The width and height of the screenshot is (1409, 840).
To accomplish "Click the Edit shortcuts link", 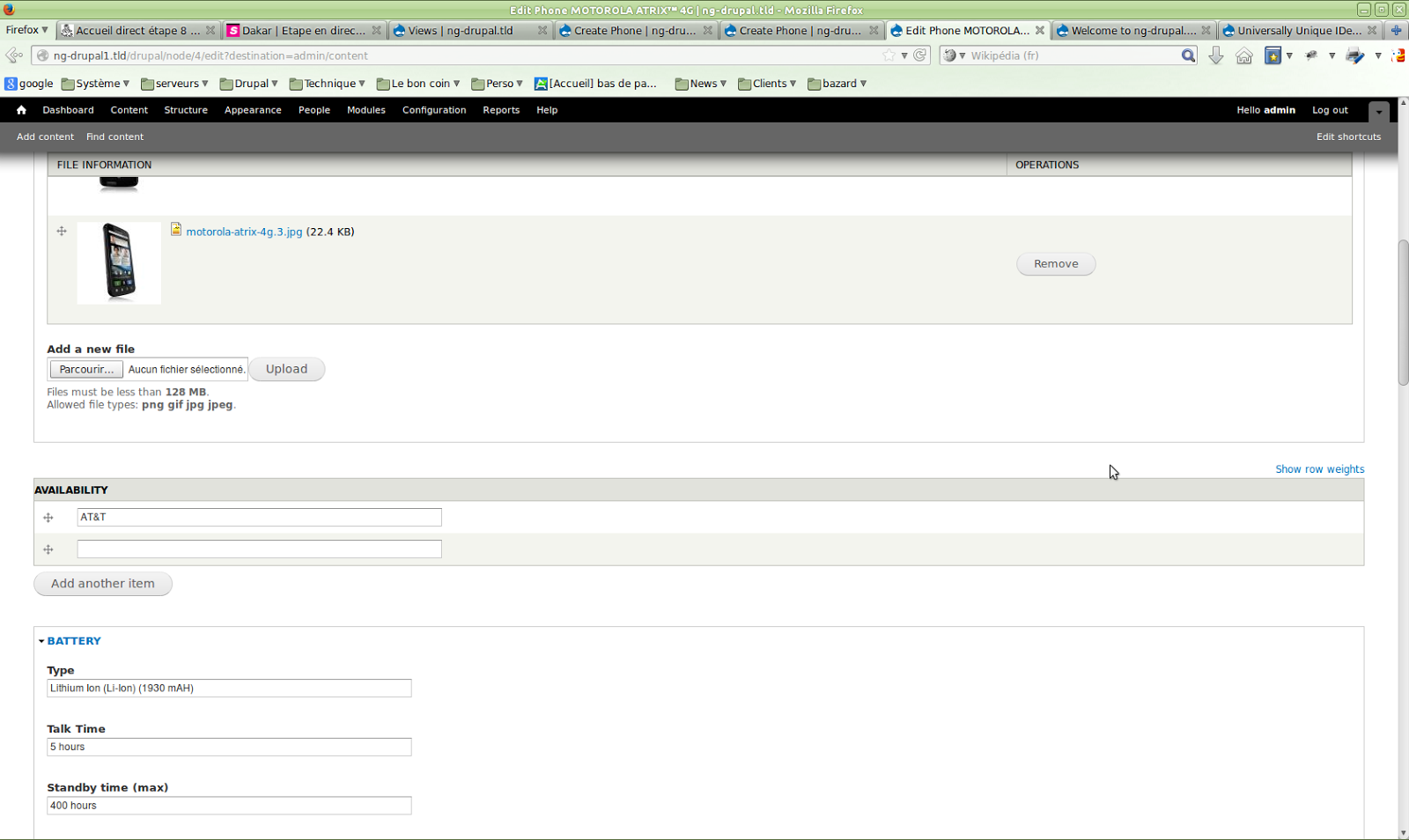I will (1348, 136).
